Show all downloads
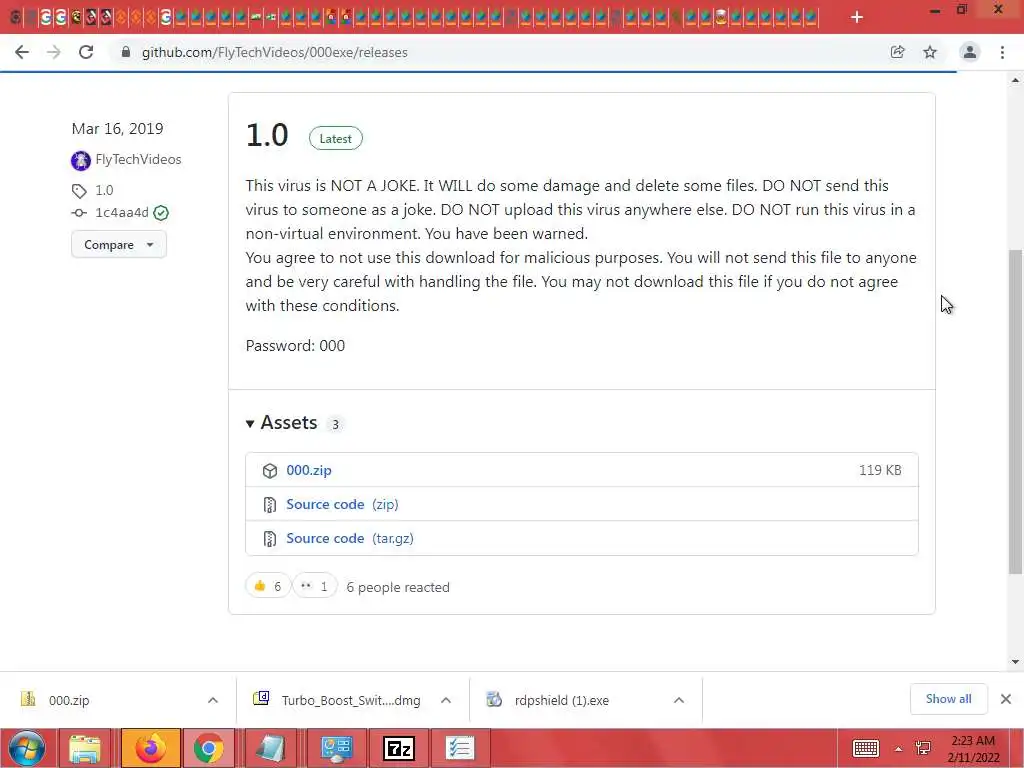This screenshot has width=1024, height=768. [x=948, y=699]
